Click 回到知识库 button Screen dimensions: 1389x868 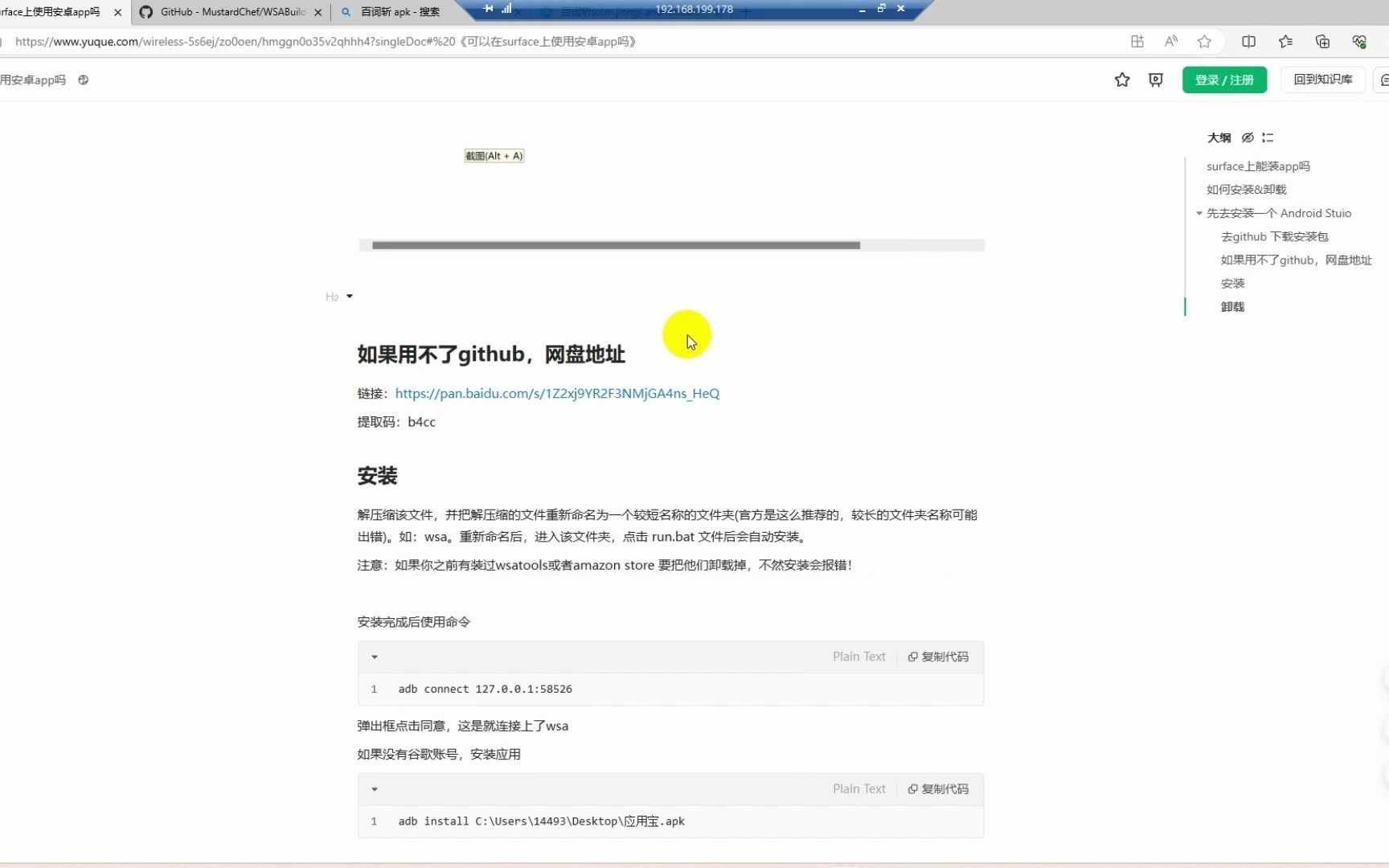point(1322,80)
